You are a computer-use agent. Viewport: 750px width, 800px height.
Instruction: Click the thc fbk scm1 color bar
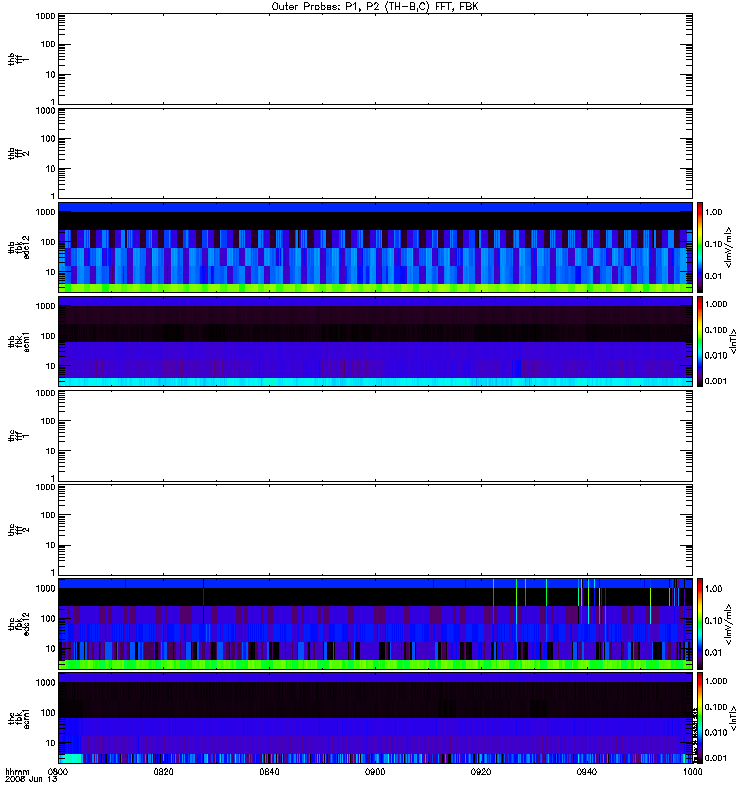click(700, 718)
